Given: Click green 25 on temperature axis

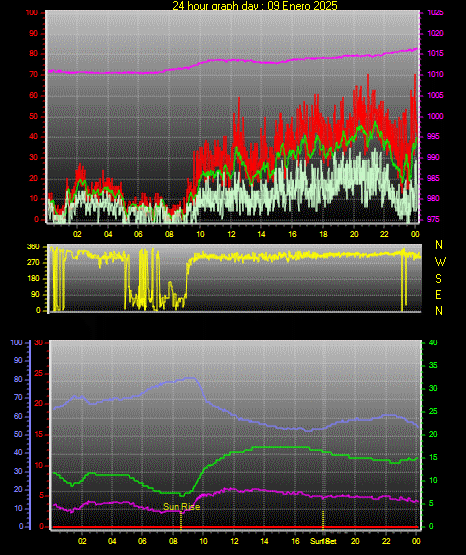Looking at the screenshot, I should [x=433, y=411].
